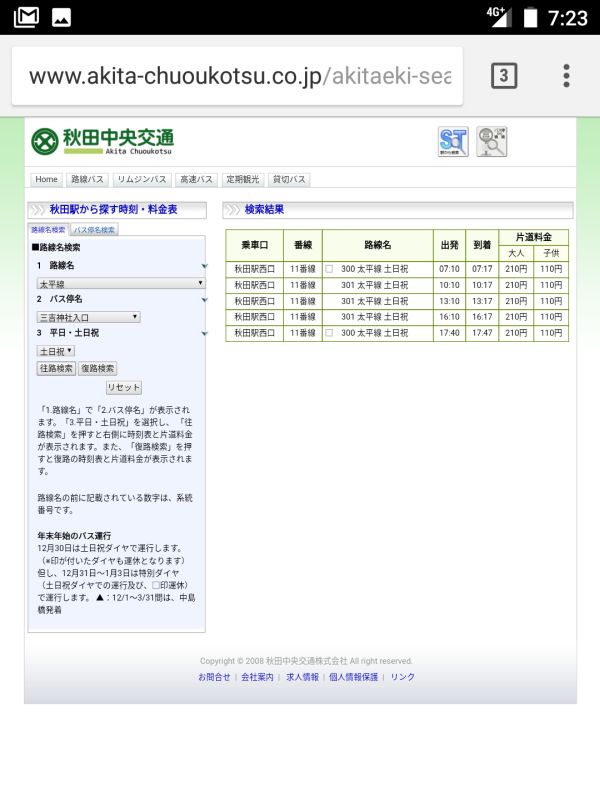Image resolution: width=600 pixels, height=800 pixels.
Task: Click the 路線名 column header
Action: (x=378, y=245)
